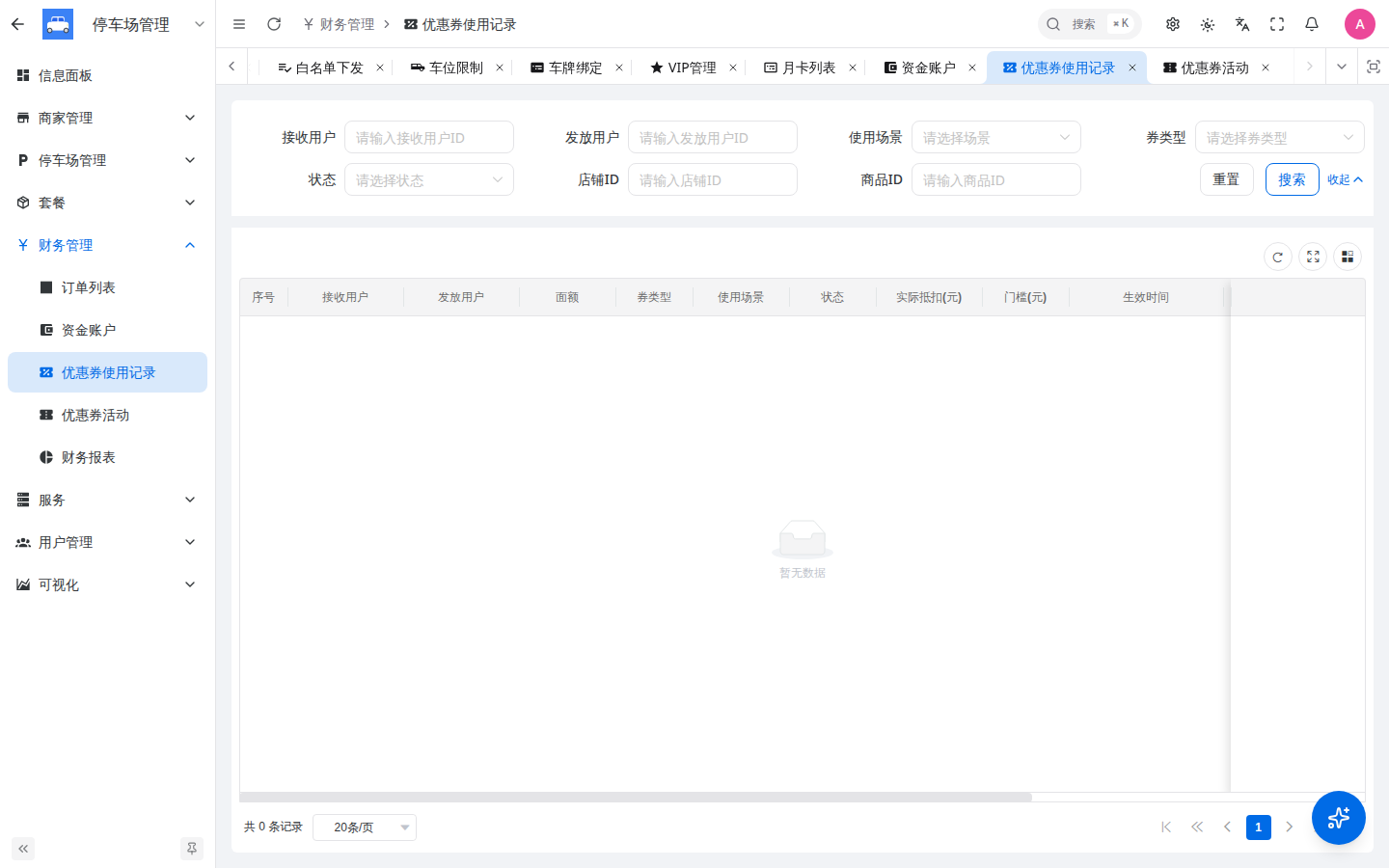Open the notifications bell
Image resolution: width=1389 pixels, height=868 pixels.
click(x=1312, y=24)
